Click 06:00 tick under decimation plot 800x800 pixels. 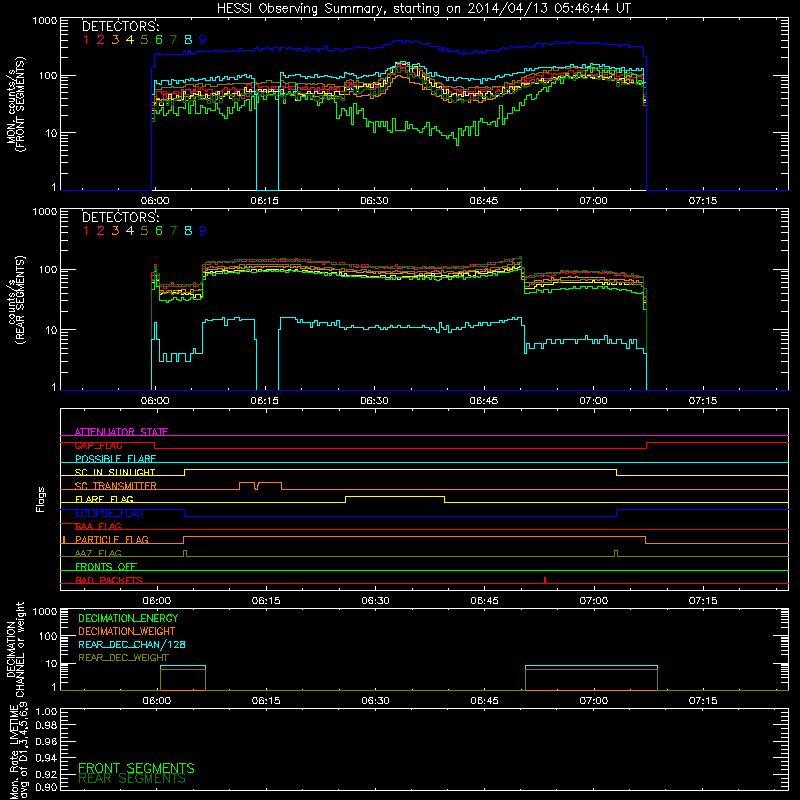pos(157,701)
